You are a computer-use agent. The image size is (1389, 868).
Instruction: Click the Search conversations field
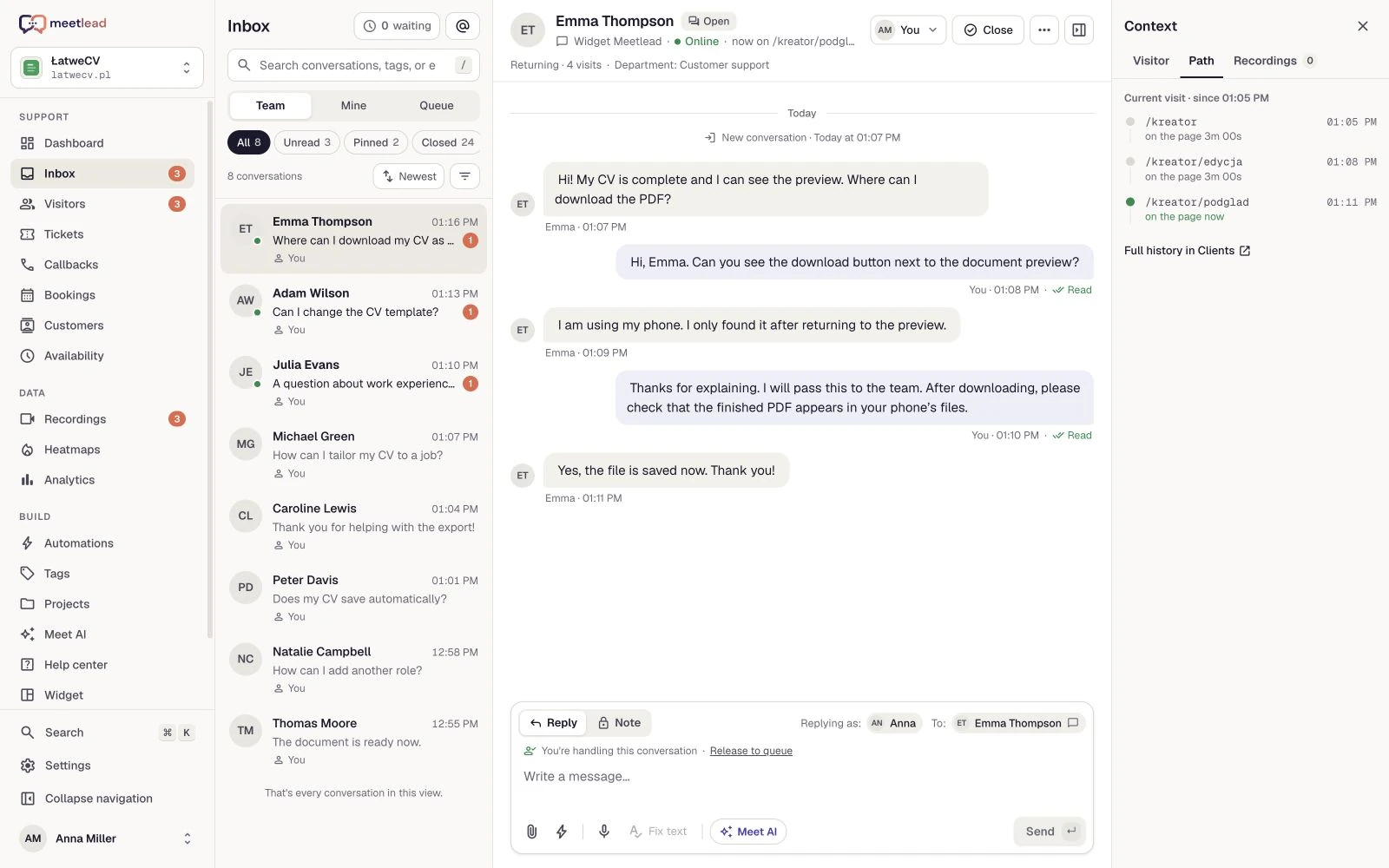pos(353,65)
